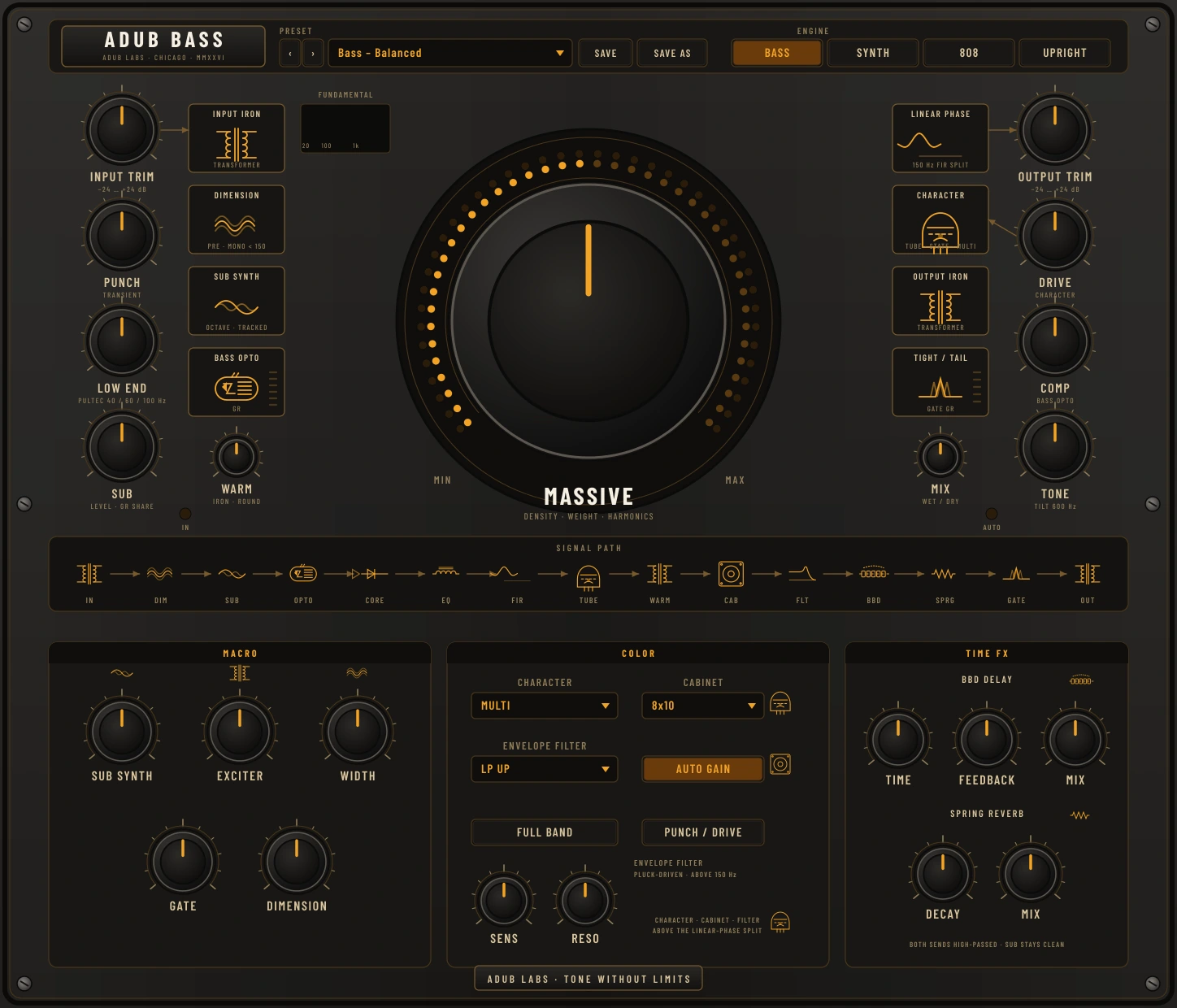1177x1008 pixels.
Task: Click the EQ coil icon in signal path
Action: click(445, 572)
